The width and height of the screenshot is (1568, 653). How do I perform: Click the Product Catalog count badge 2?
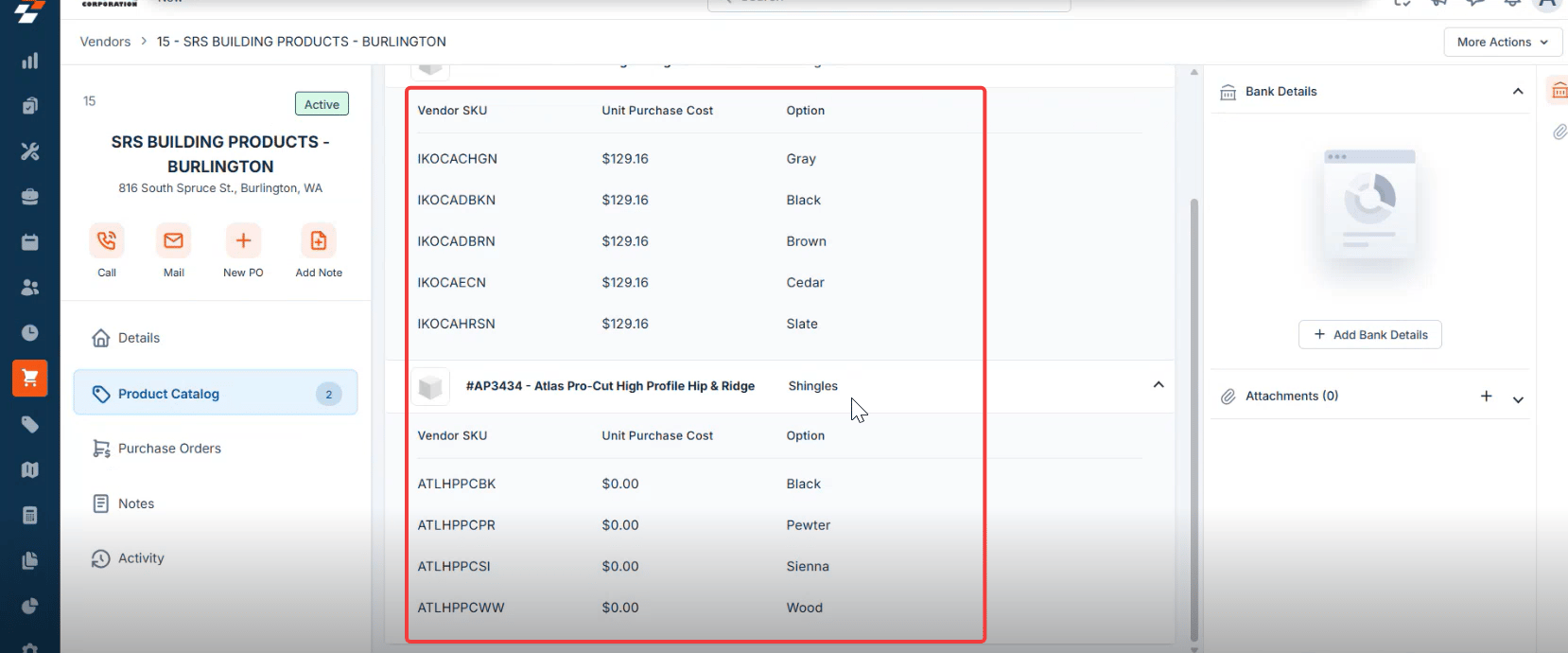[x=328, y=395]
